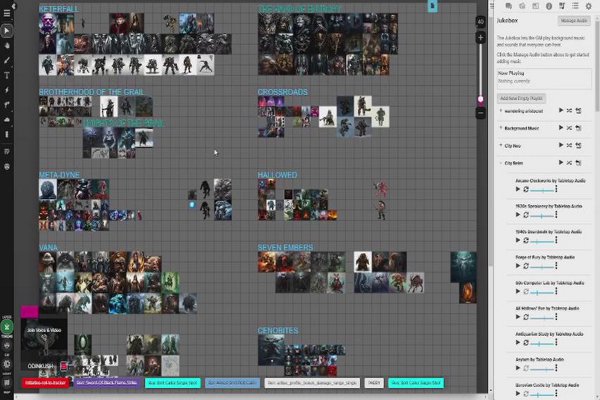Screen dimensions: 600x400
Task: Adjust volume slider for Arcane Clockworks
Action: point(542,190)
